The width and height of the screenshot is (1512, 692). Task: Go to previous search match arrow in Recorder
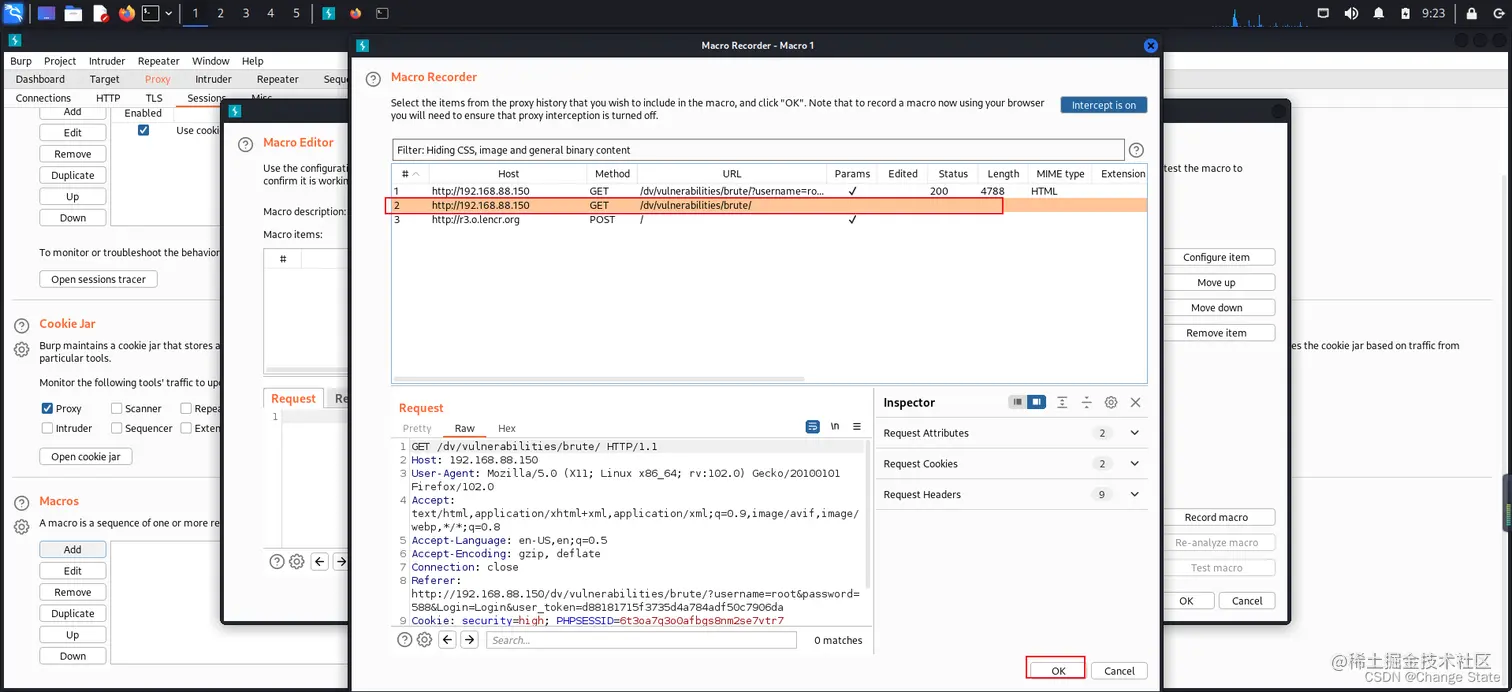(448, 640)
